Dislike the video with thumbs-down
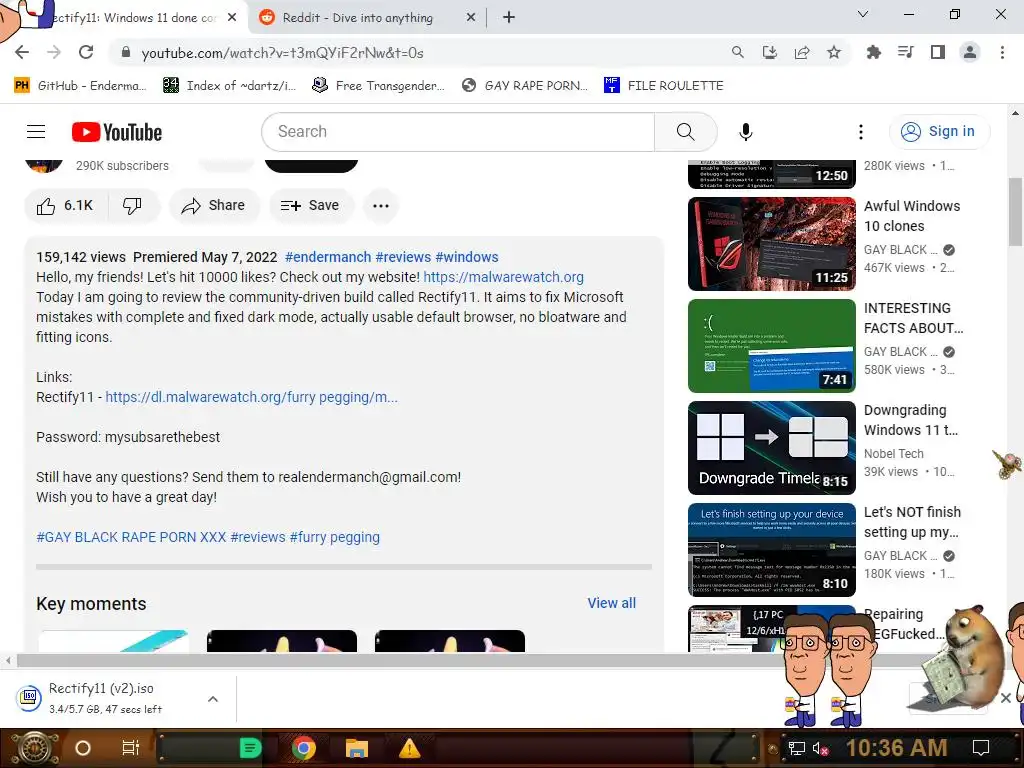 (133, 206)
